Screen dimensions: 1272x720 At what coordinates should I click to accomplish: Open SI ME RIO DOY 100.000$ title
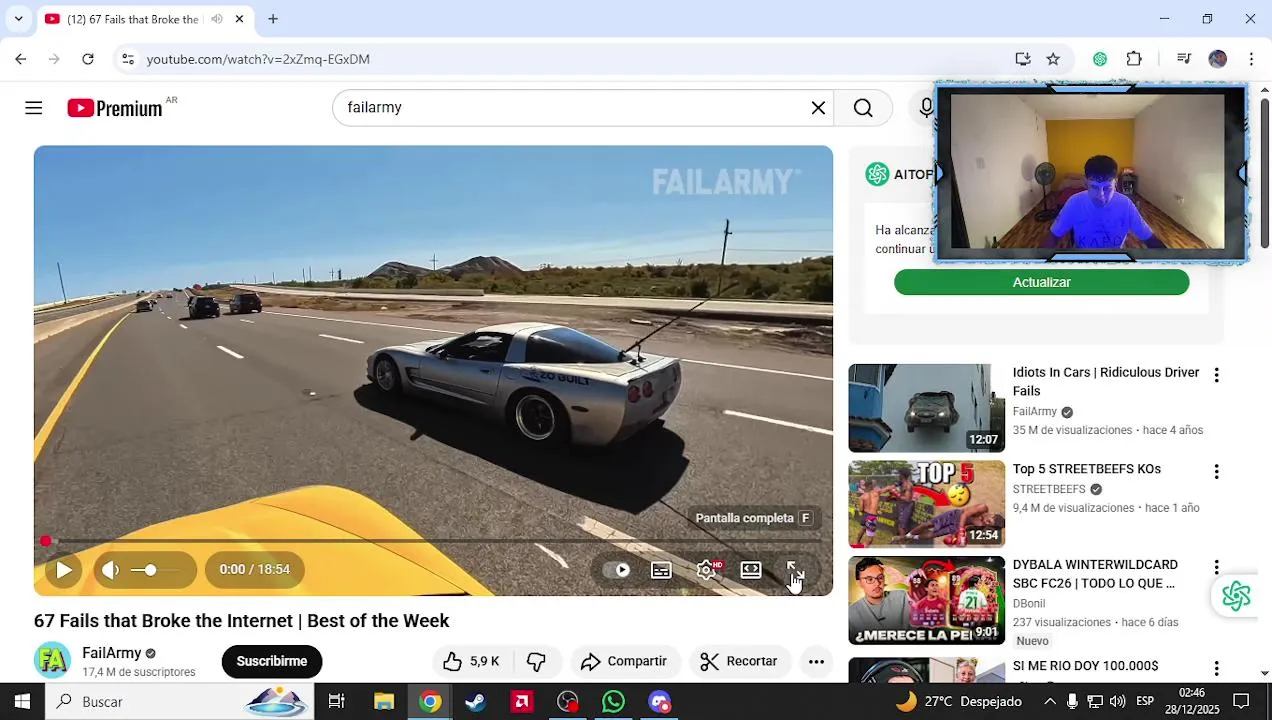[1085, 665]
